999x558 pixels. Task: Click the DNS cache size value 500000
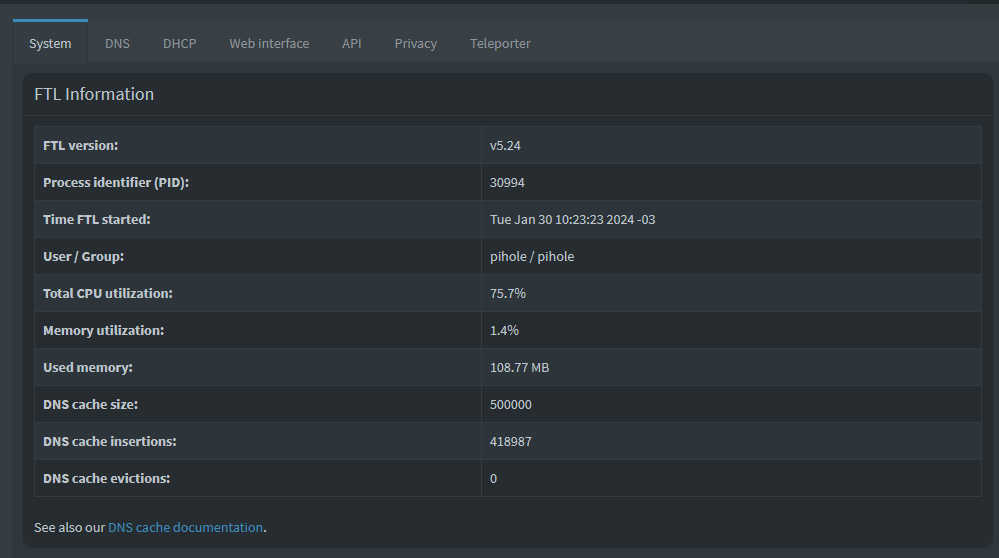pyautogui.click(x=511, y=404)
